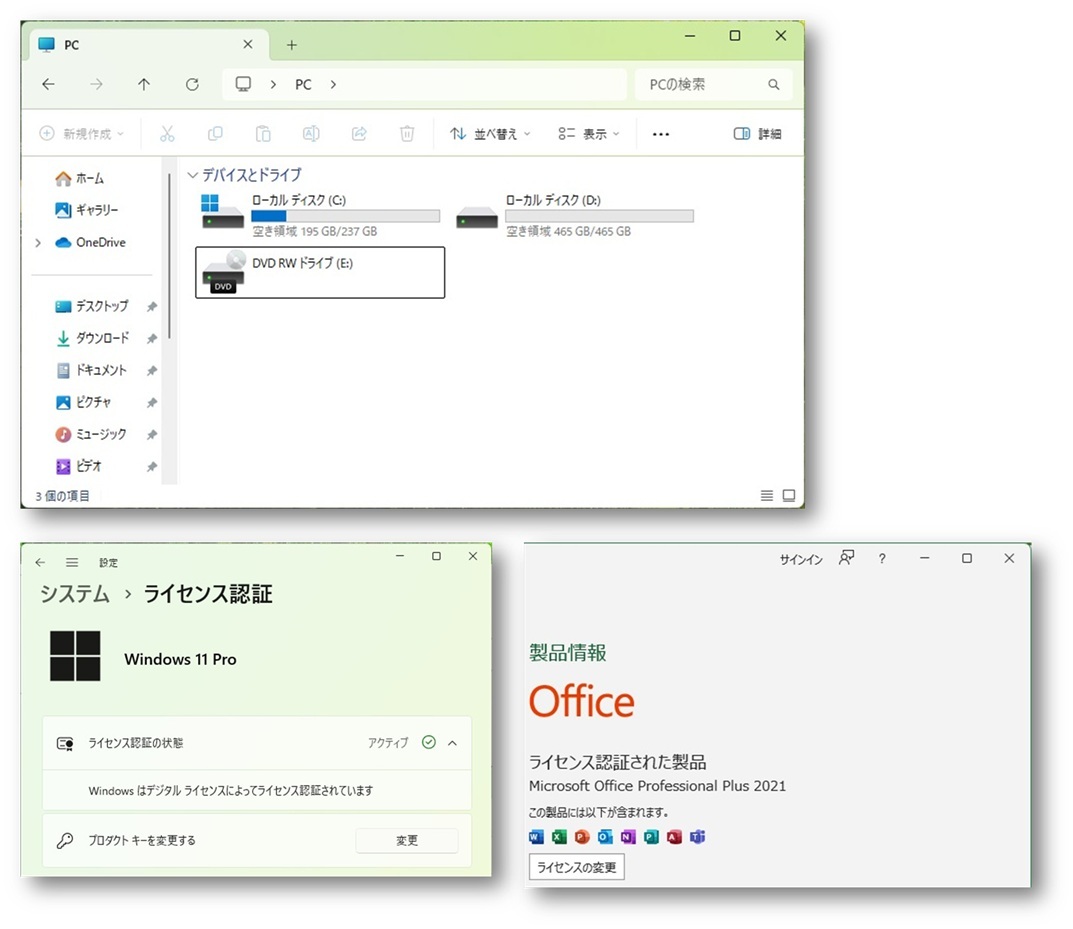Open the 表示 view dropdown
Viewport: 1073px width, 929px height.
[x=589, y=133]
